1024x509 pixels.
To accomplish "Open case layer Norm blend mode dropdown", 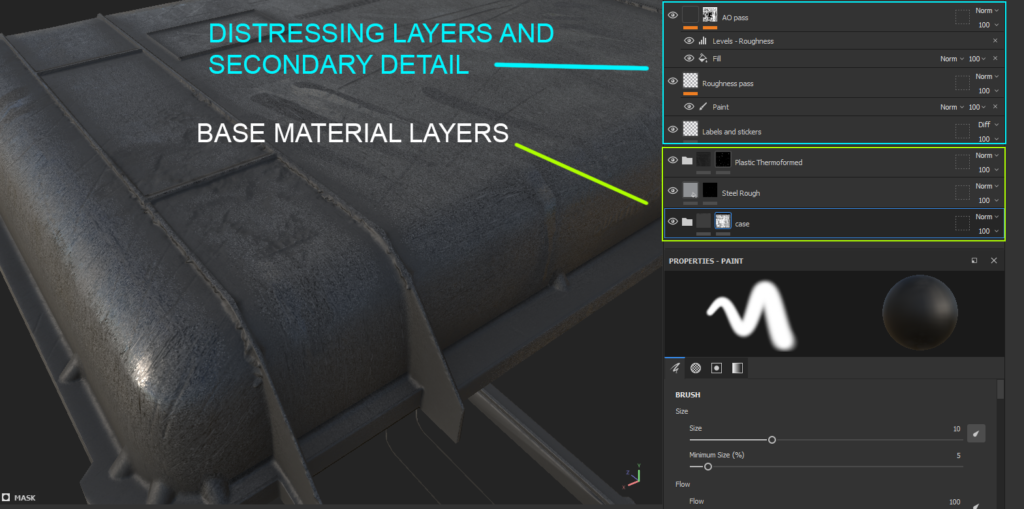I will pyautogui.click(x=987, y=216).
